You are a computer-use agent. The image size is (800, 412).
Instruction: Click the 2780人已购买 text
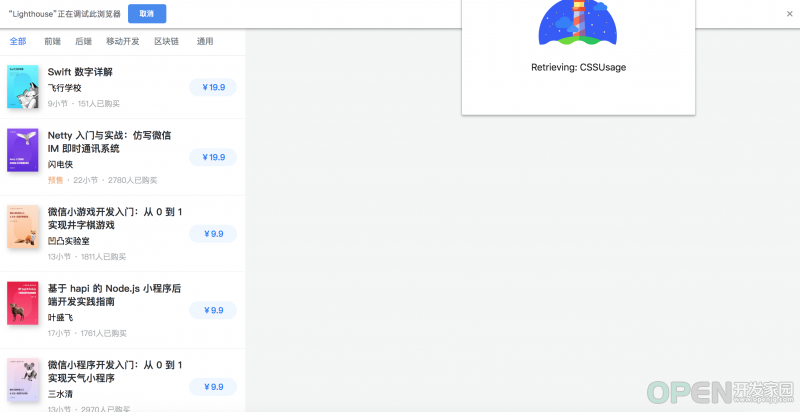click(x=133, y=180)
